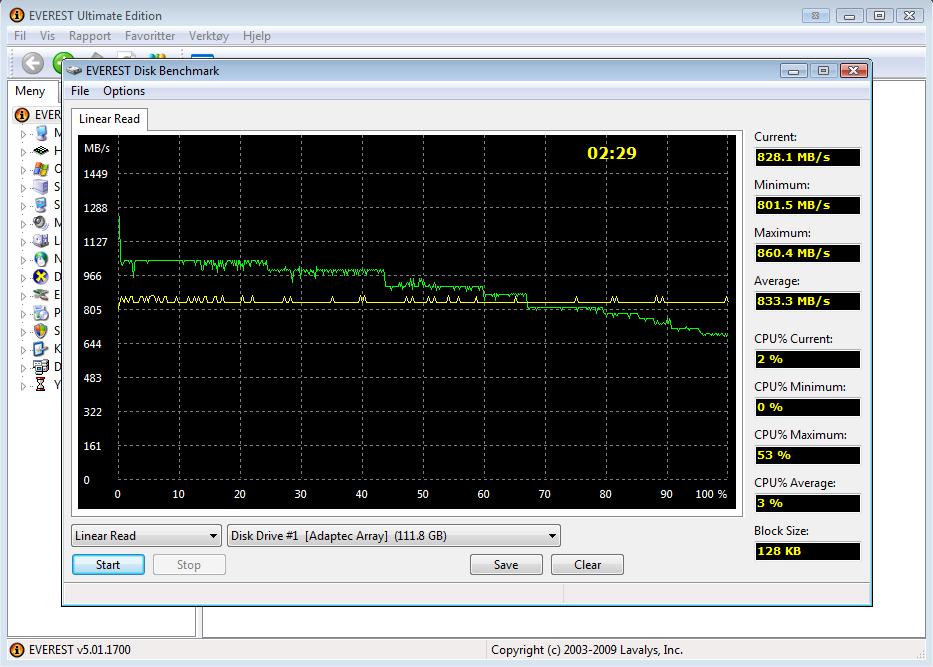The height and width of the screenshot is (667, 933).
Task: Click the Start button
Action: (108, 565)
